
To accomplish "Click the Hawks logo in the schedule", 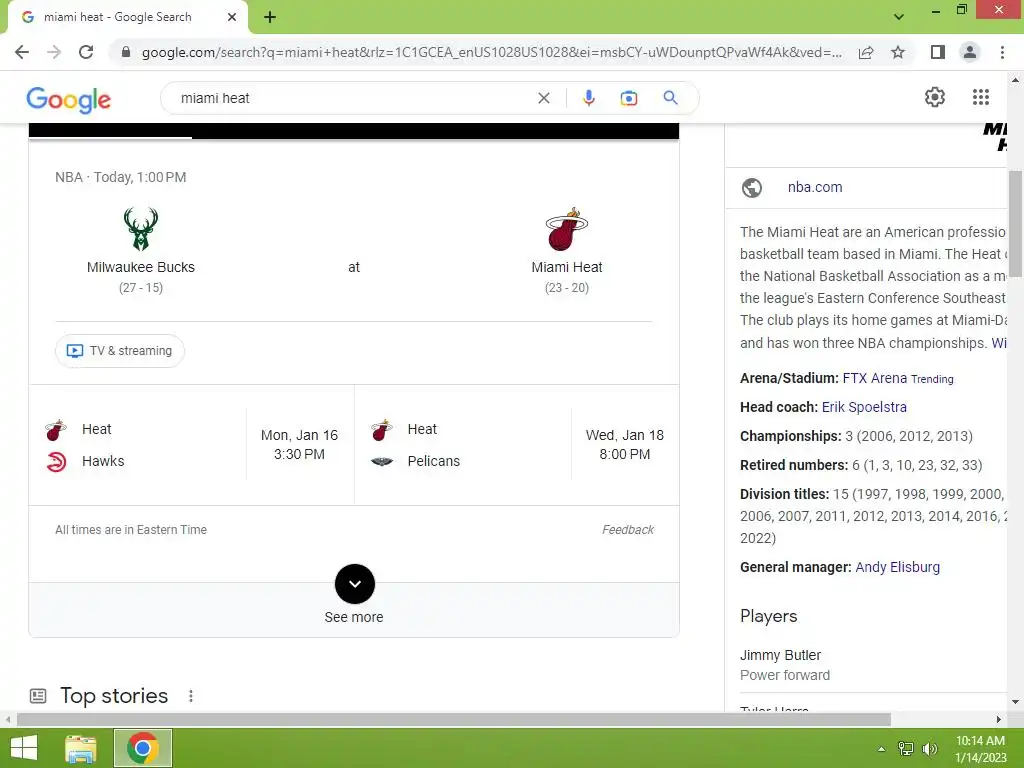I will point(57,462).
